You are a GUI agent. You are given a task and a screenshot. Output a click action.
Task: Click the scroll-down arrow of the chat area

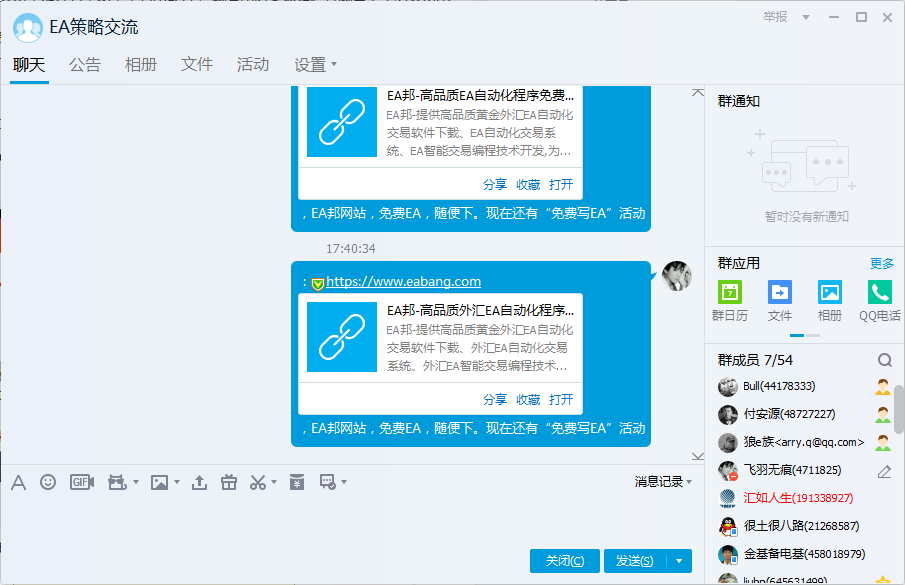pyautogui.click(x=698, y=456)
